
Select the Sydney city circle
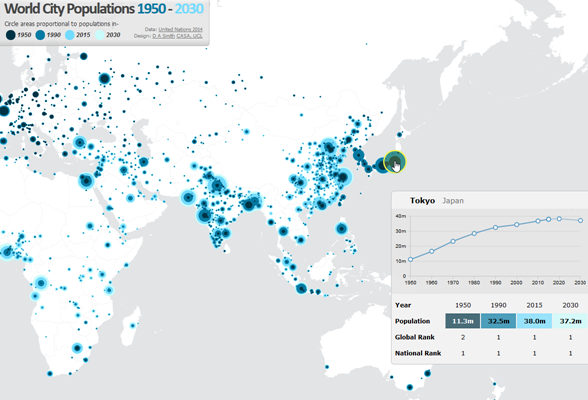point(428,373)
